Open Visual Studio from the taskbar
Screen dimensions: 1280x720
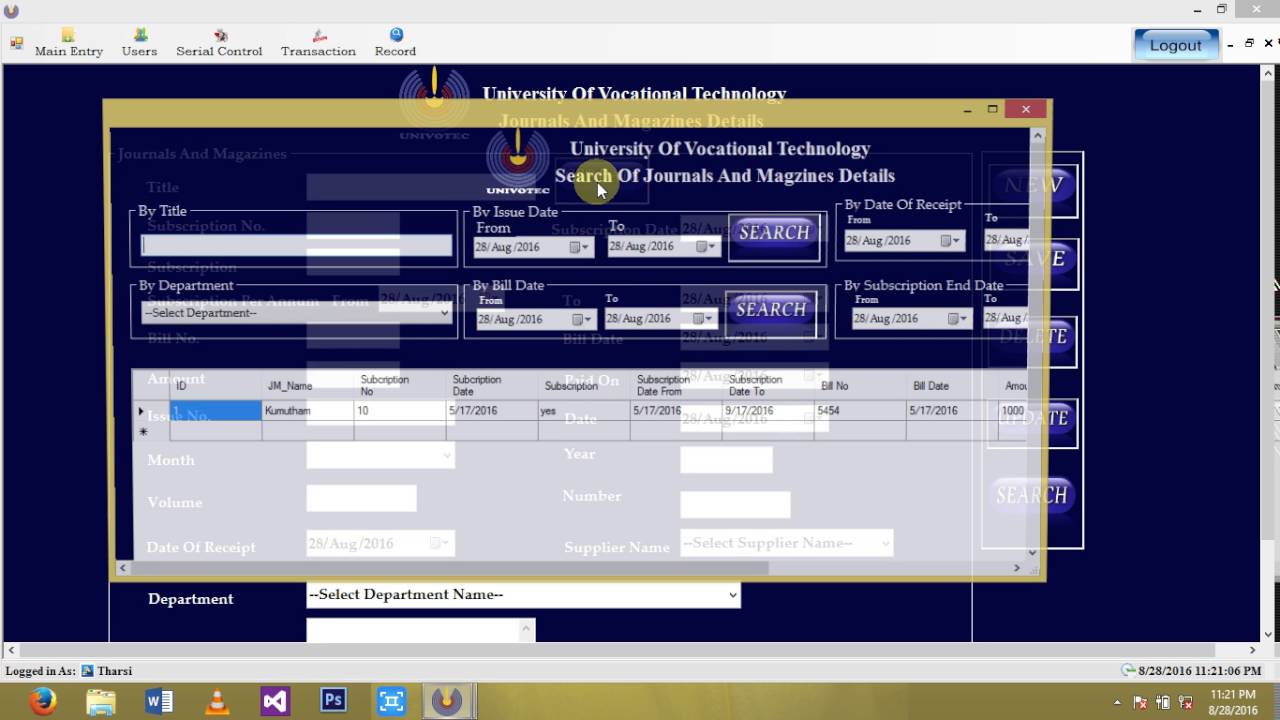click(275, 702)
